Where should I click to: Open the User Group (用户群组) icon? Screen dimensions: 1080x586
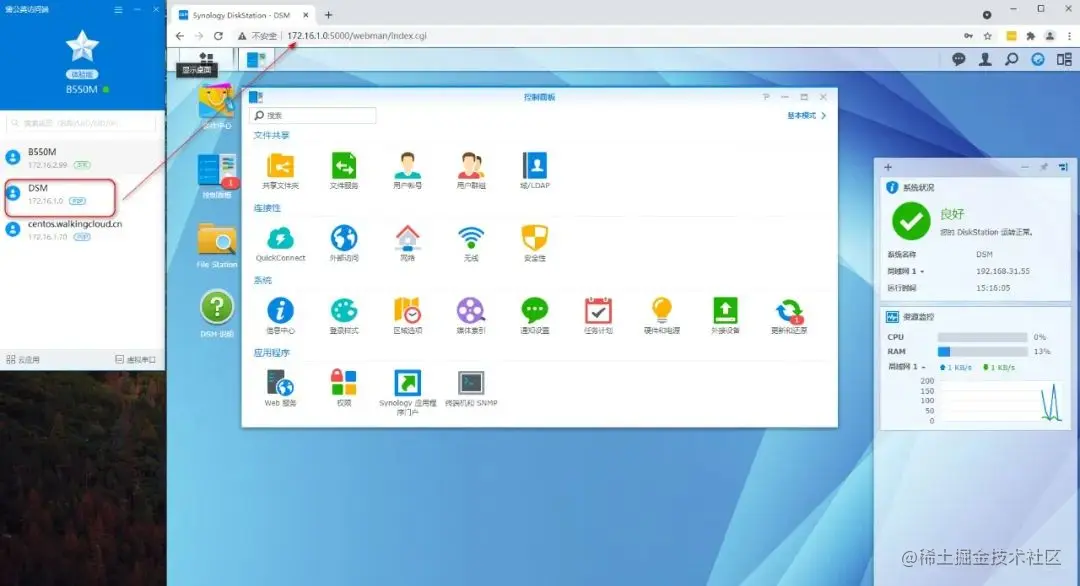pos(471,166)
